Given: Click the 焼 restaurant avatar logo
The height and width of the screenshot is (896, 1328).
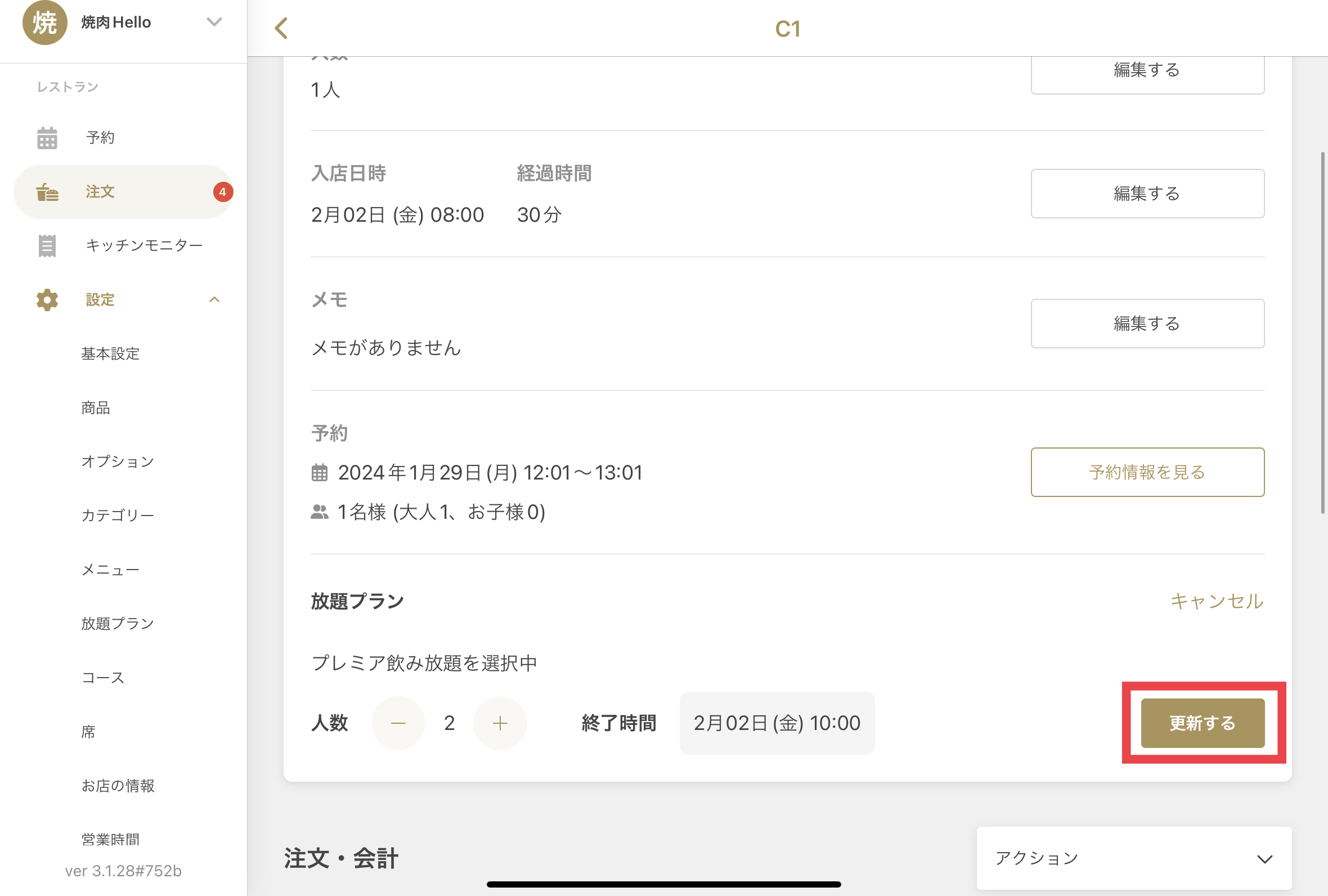Looking at the screenshot, I should pos(44,23).
